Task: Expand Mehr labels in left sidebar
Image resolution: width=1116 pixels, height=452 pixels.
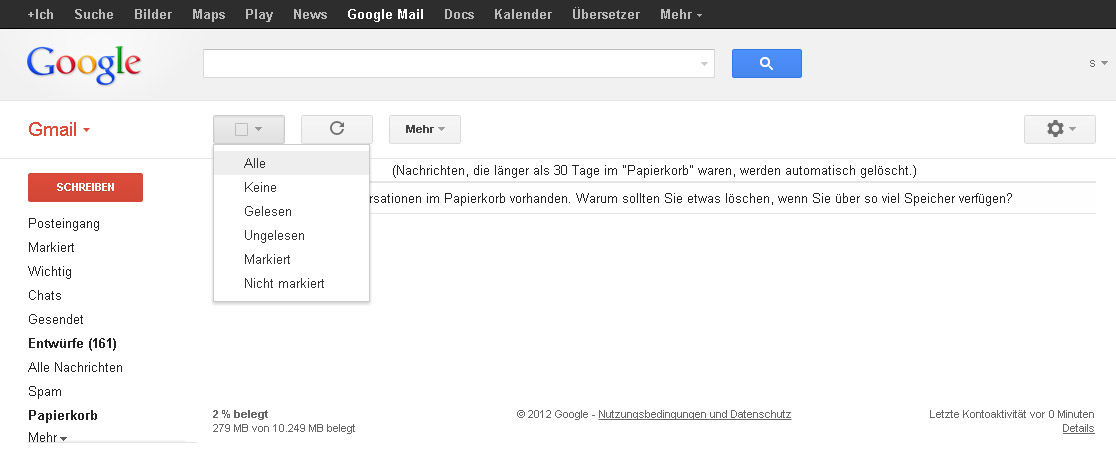Action: point(47,438)
